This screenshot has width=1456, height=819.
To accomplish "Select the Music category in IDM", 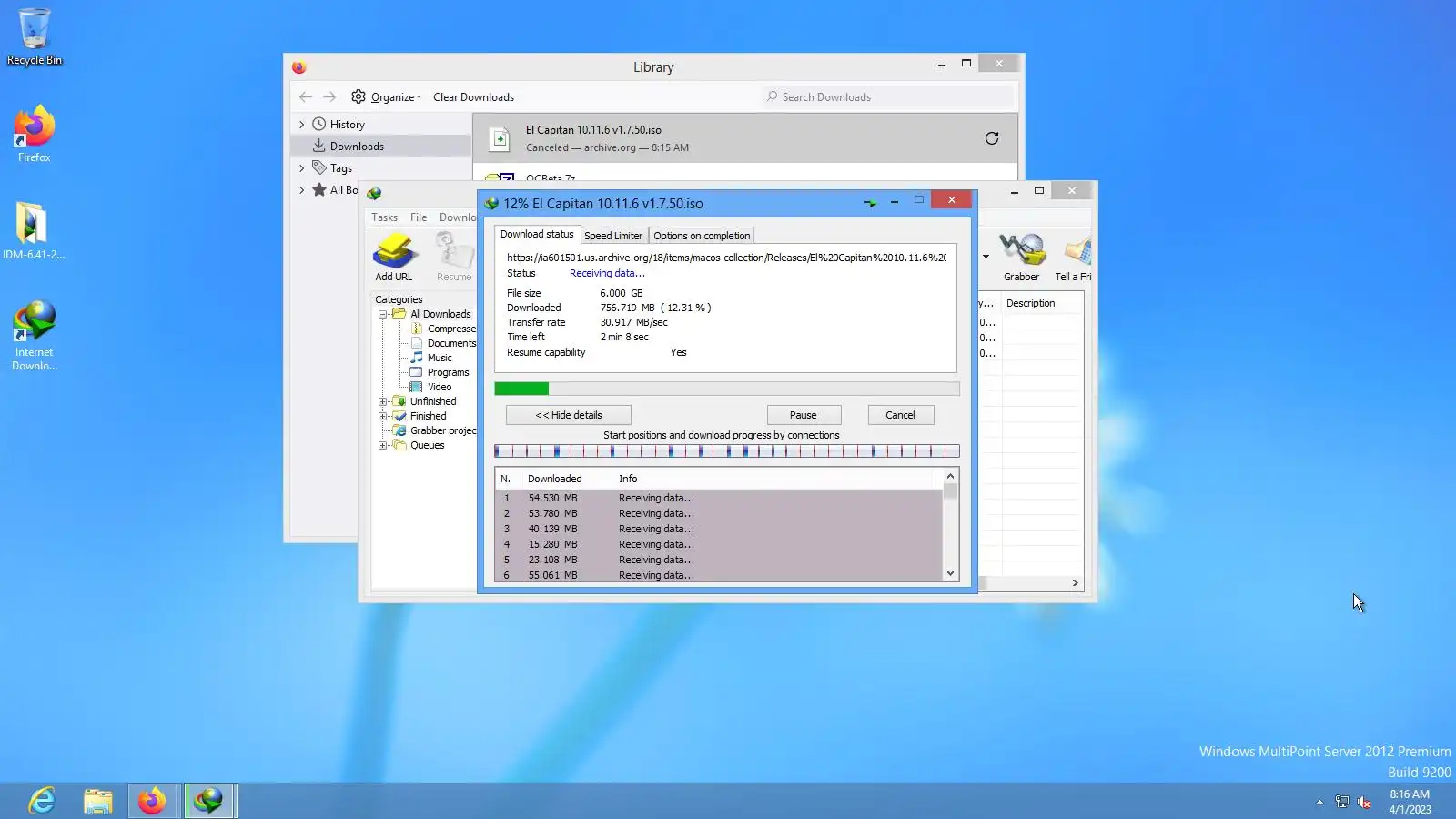I will coord(431,358).
